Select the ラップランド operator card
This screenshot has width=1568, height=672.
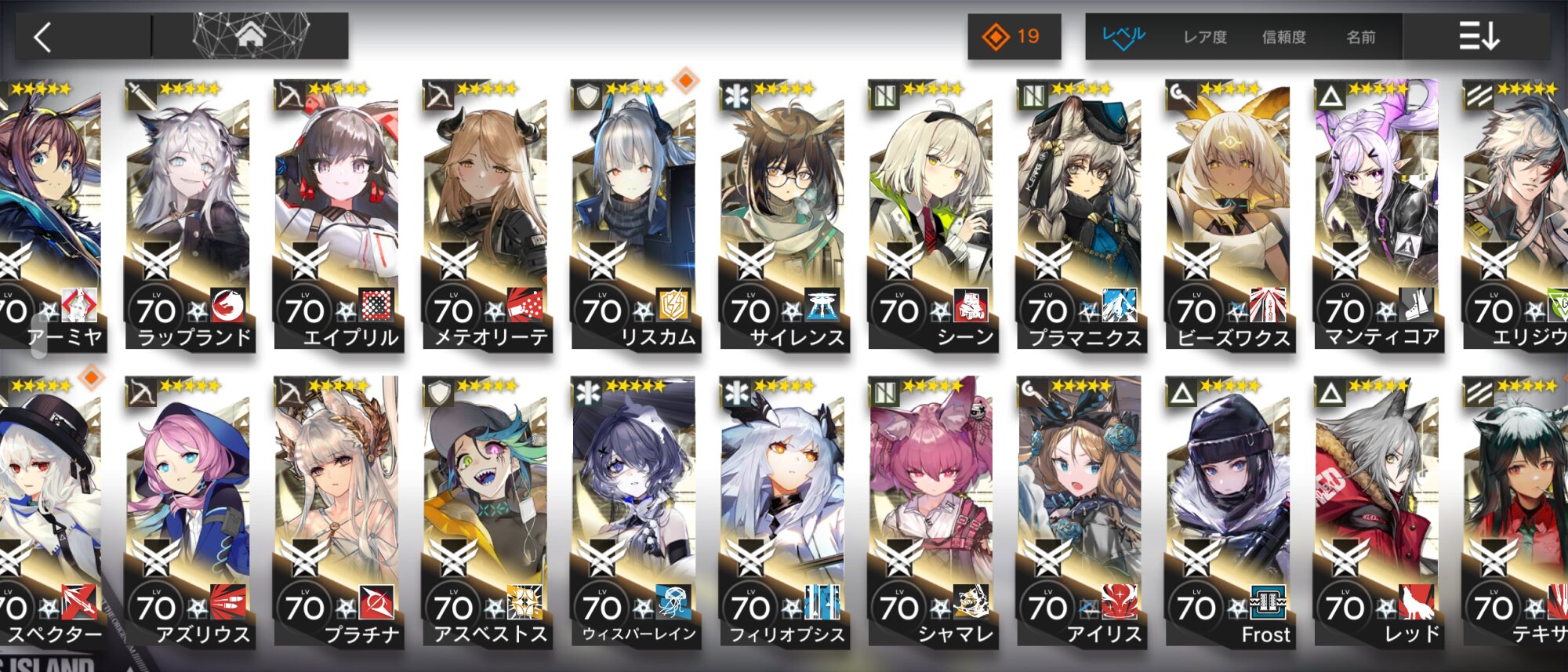point(190,215)
